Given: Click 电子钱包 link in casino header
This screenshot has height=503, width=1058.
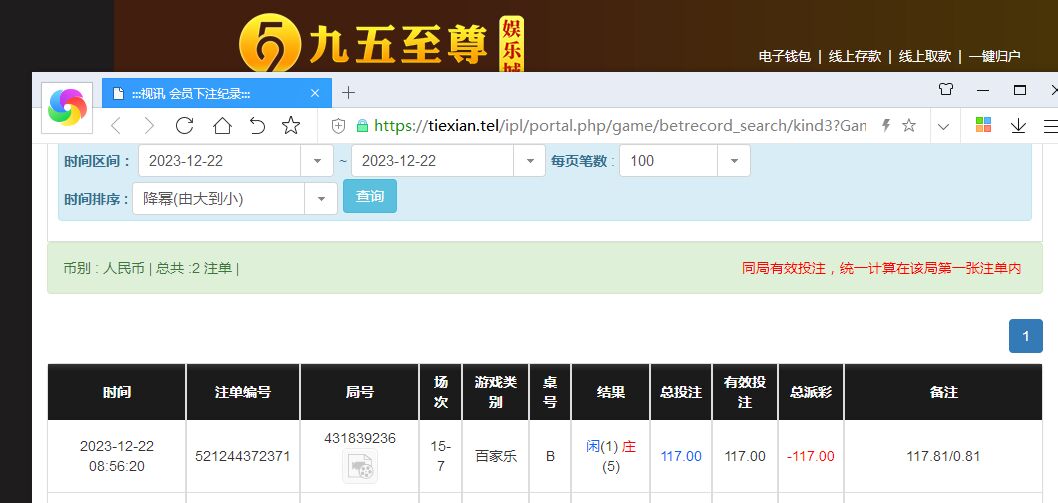Looking at the screenshot, I should point(784,57).
